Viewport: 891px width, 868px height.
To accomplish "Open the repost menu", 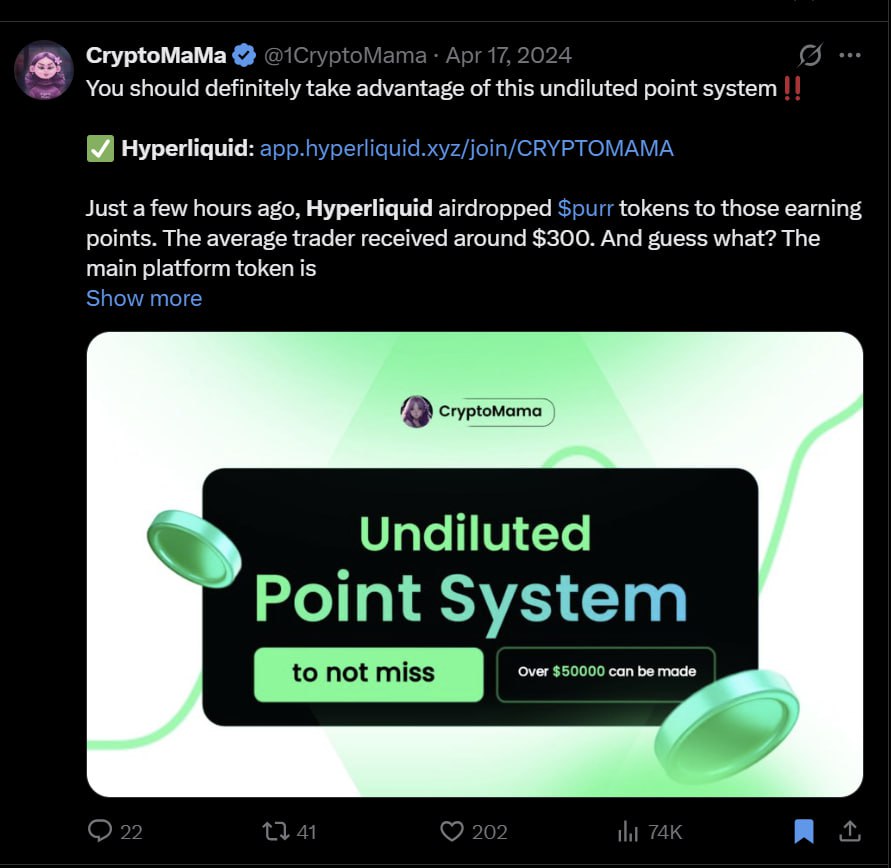I will [x=274, y=831].
